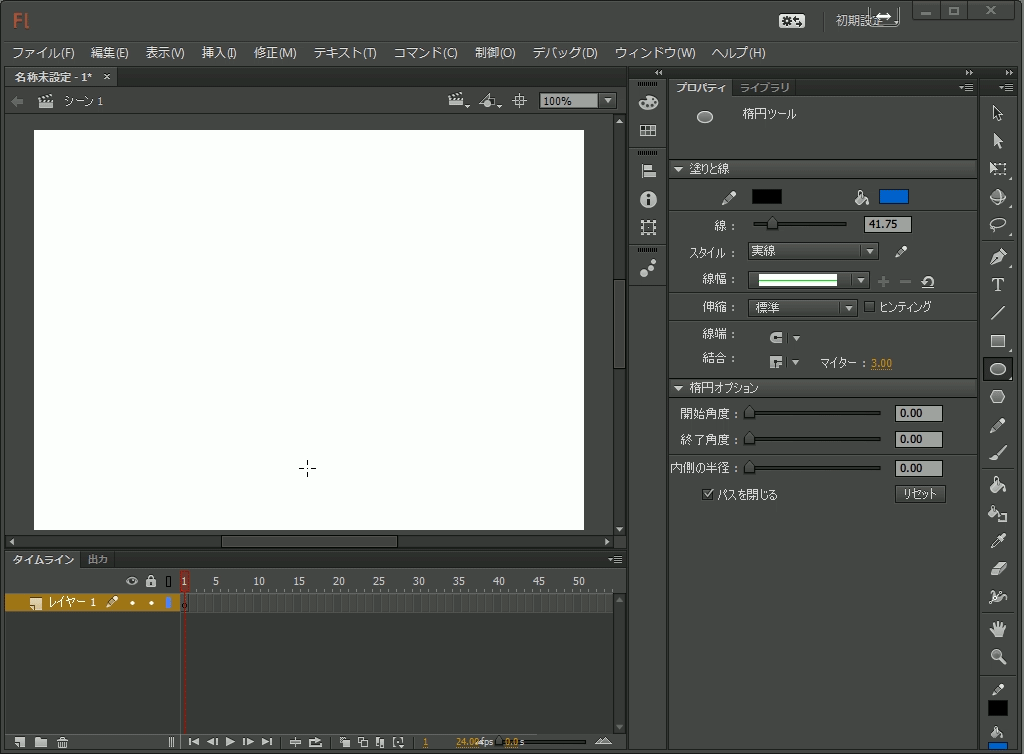The width and height of the screenshot is (1024, 754).
Task: Select the Zoom magnifier tool
Action: [997, 657]
